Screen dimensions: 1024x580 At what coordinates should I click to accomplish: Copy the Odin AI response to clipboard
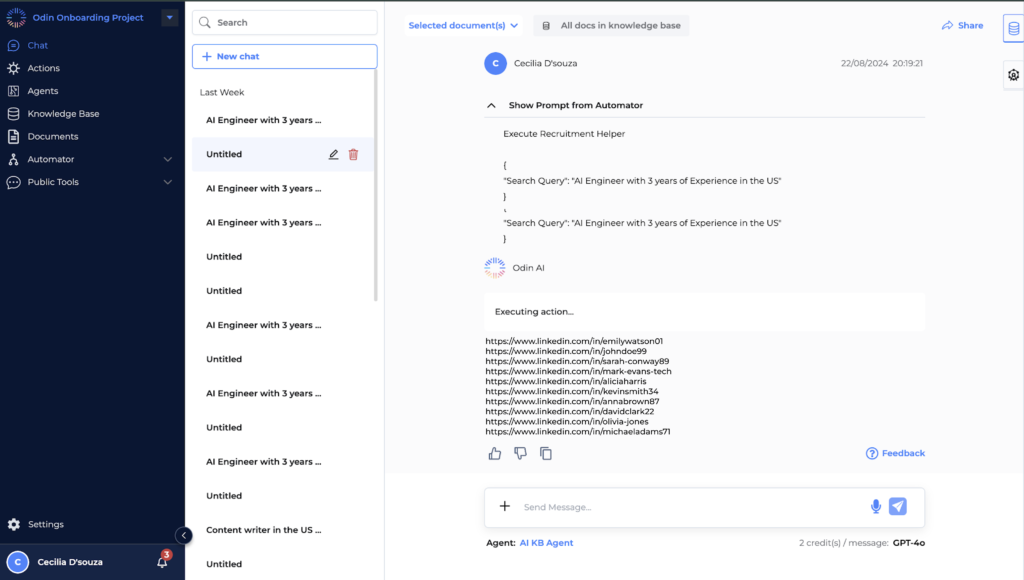click(546, 453)
